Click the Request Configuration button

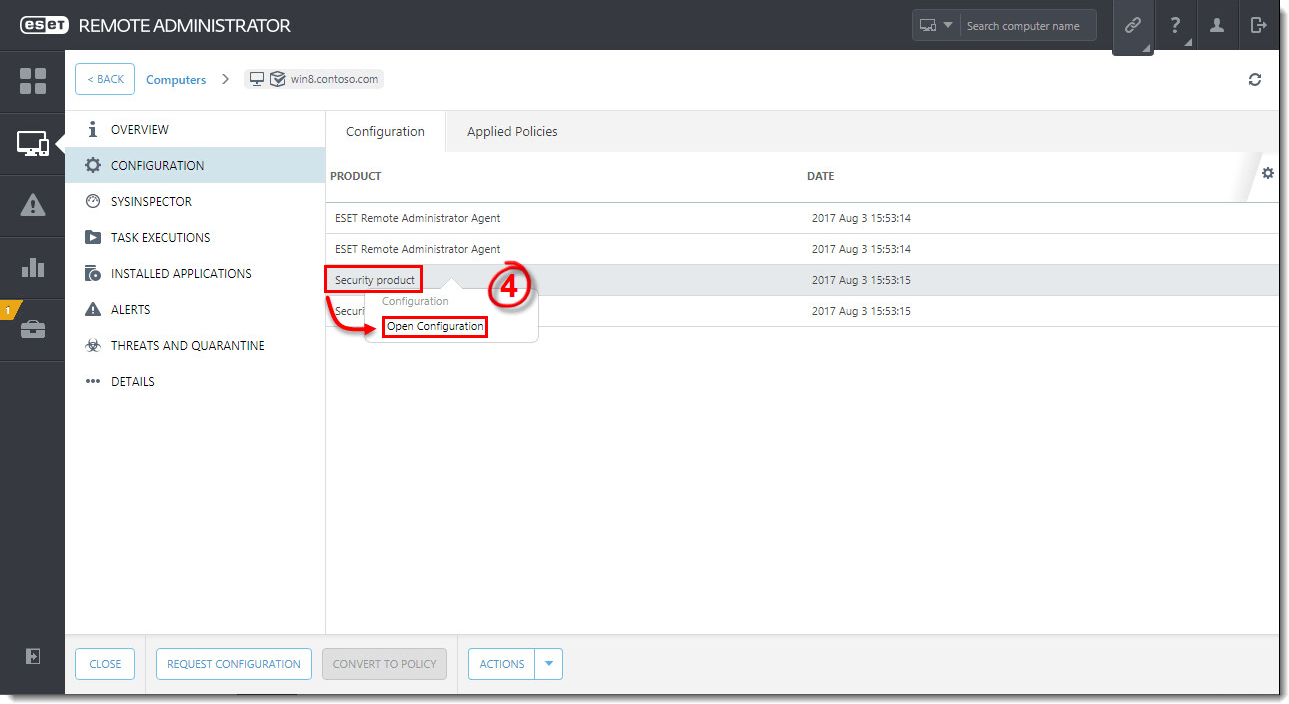click(234, 664)
